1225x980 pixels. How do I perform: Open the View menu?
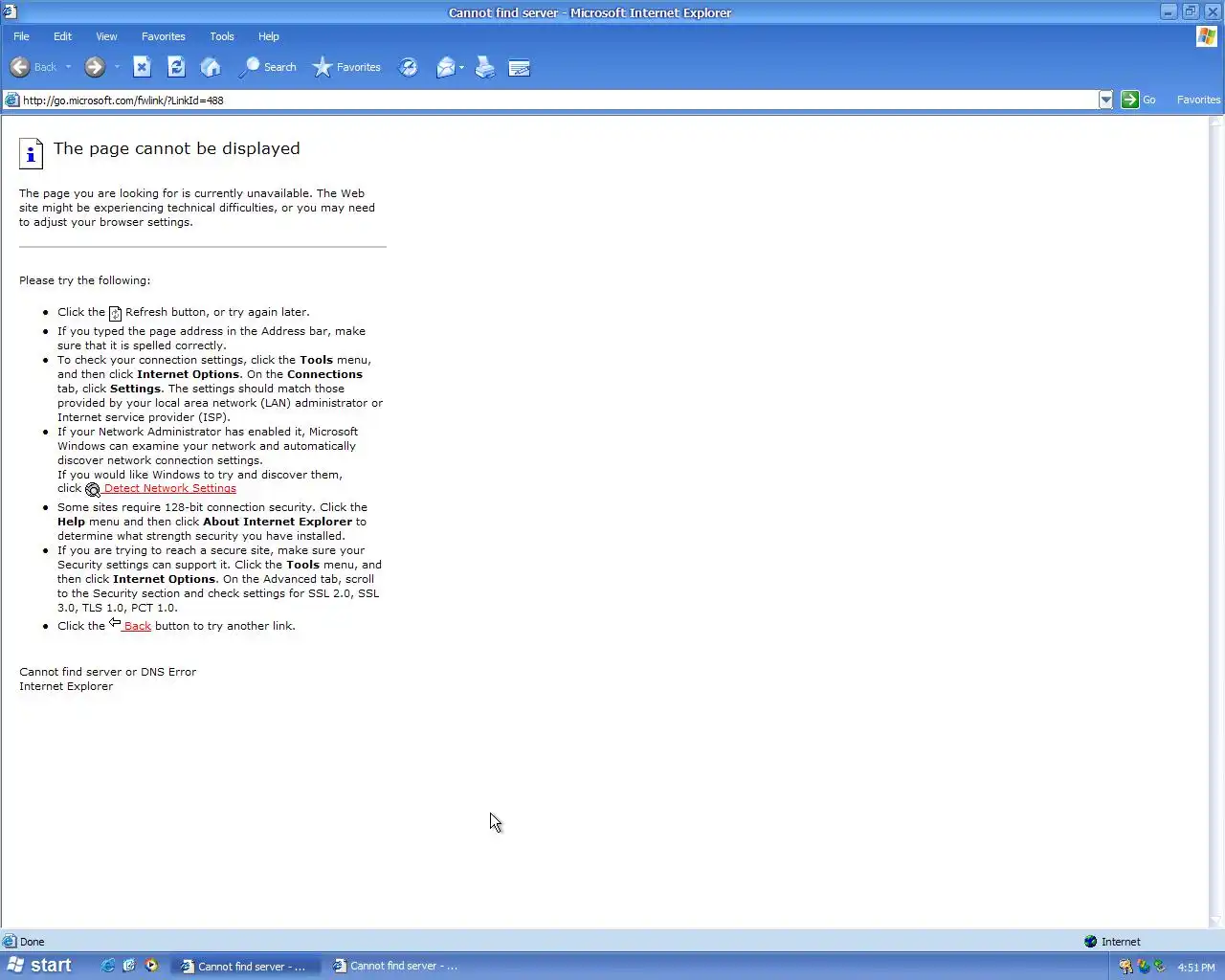pyautogui.click(x=106, y=36)
